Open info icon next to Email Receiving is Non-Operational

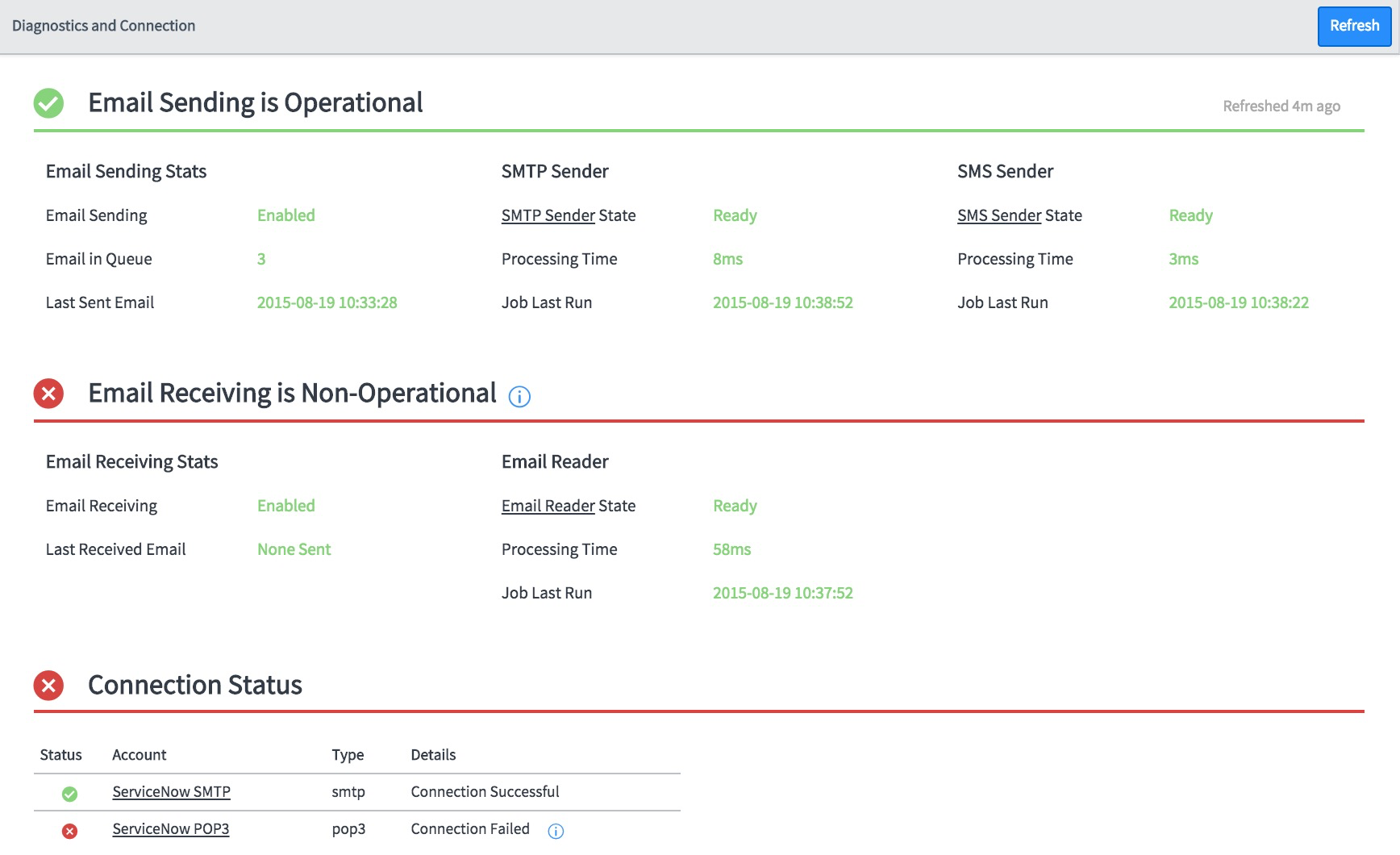point(519,397)
